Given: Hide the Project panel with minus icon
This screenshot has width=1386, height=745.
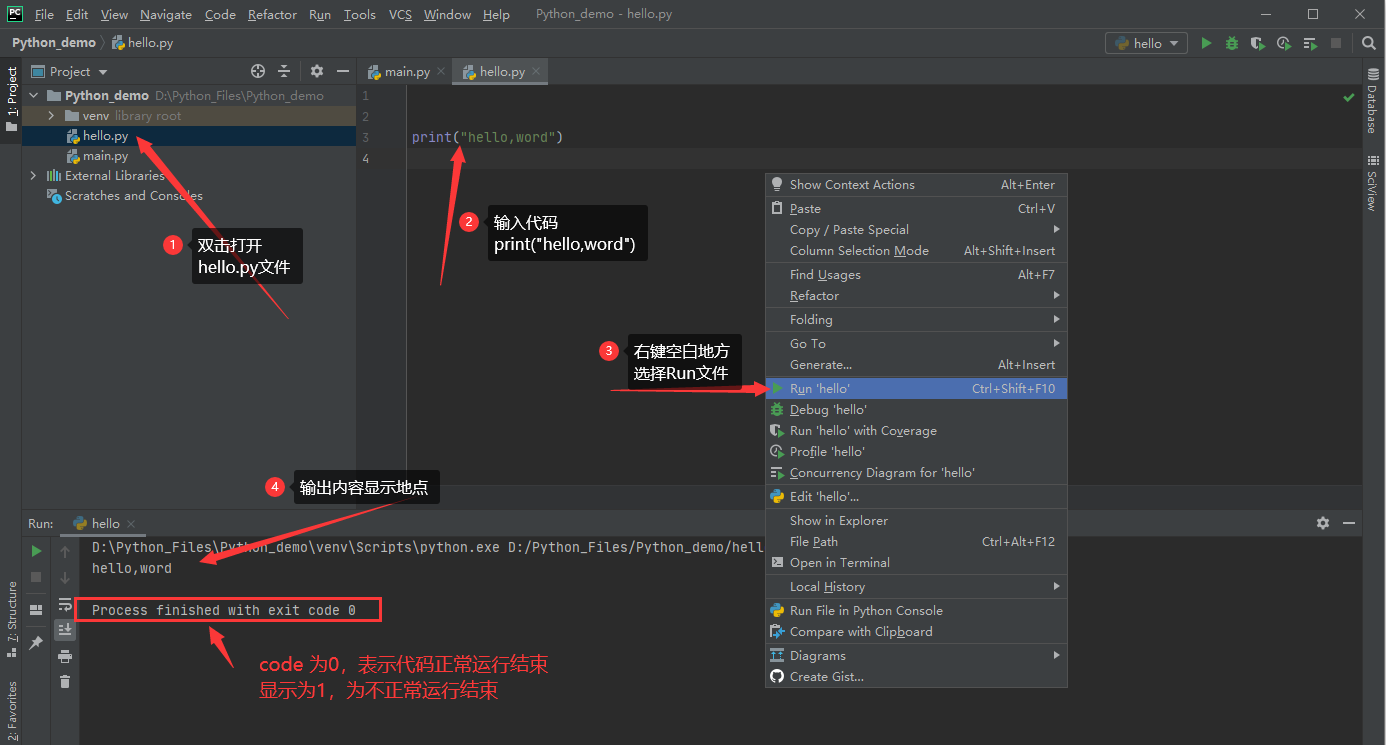Looking at the screenshot, I should (343, 71).
